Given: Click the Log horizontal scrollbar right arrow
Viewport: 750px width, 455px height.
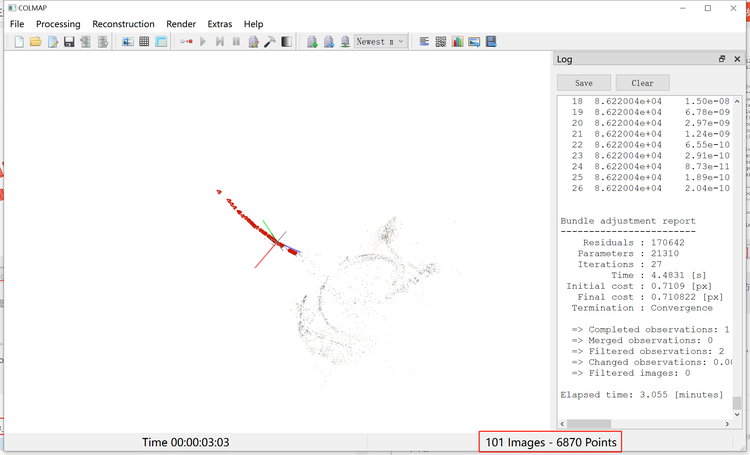Looking at the screenshot, I should click(x=728, y=424).
